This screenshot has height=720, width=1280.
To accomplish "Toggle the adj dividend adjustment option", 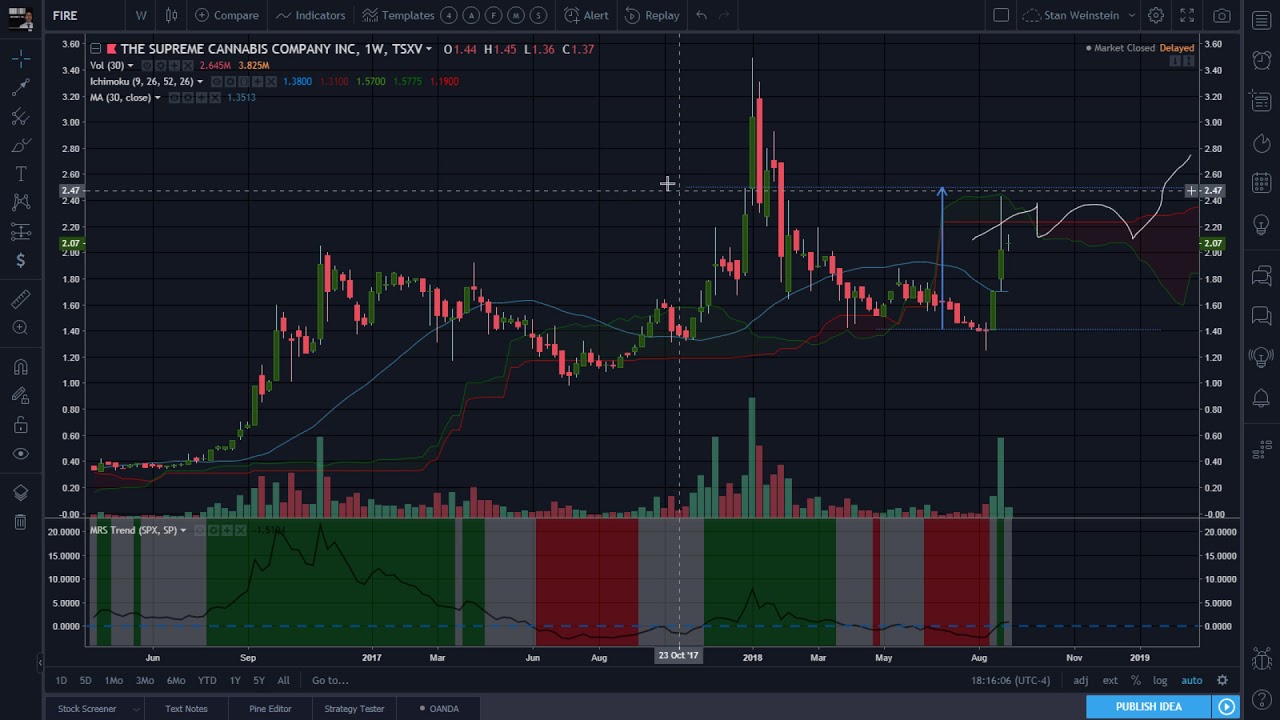I will [1081, 680].
